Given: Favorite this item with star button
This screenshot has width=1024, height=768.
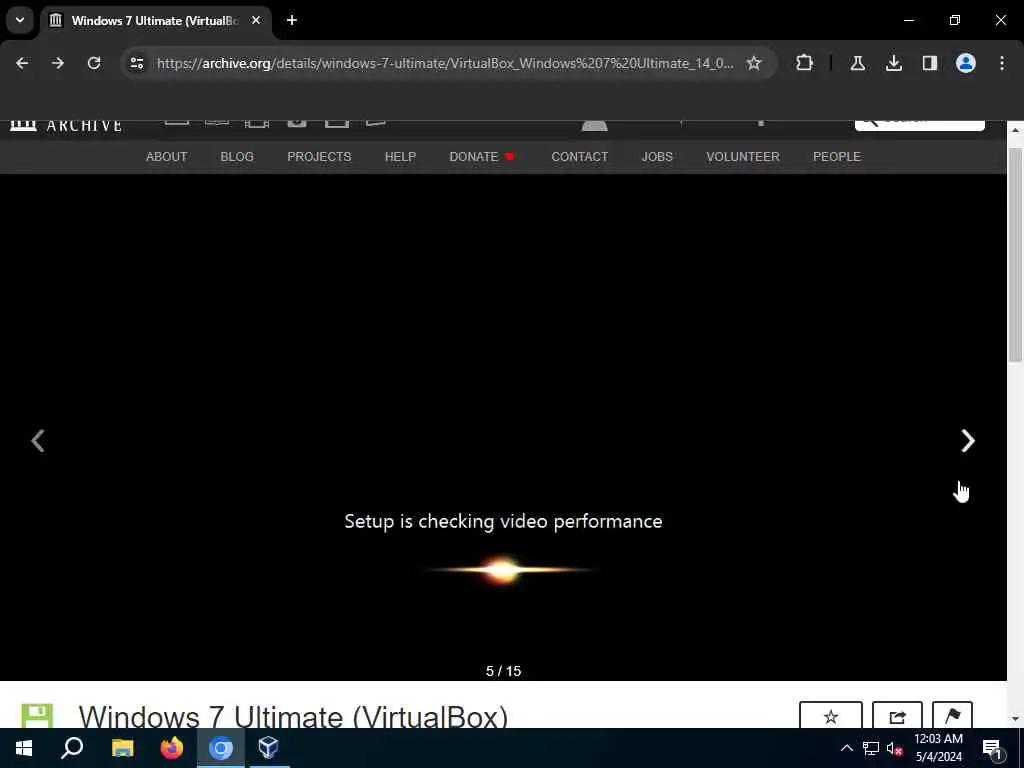Looking at the screenshot, I should pyautogui.click(x=831, y=716).
